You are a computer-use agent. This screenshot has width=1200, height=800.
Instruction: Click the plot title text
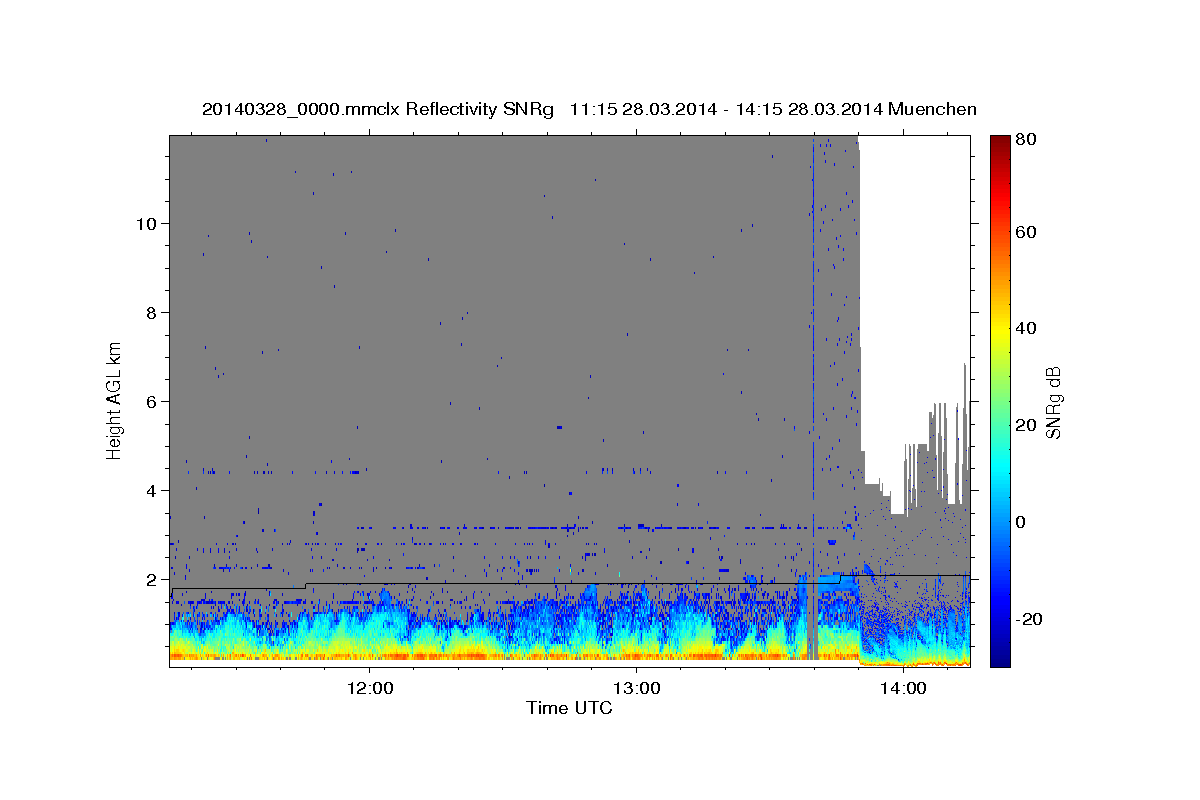(x=589, y=109)
